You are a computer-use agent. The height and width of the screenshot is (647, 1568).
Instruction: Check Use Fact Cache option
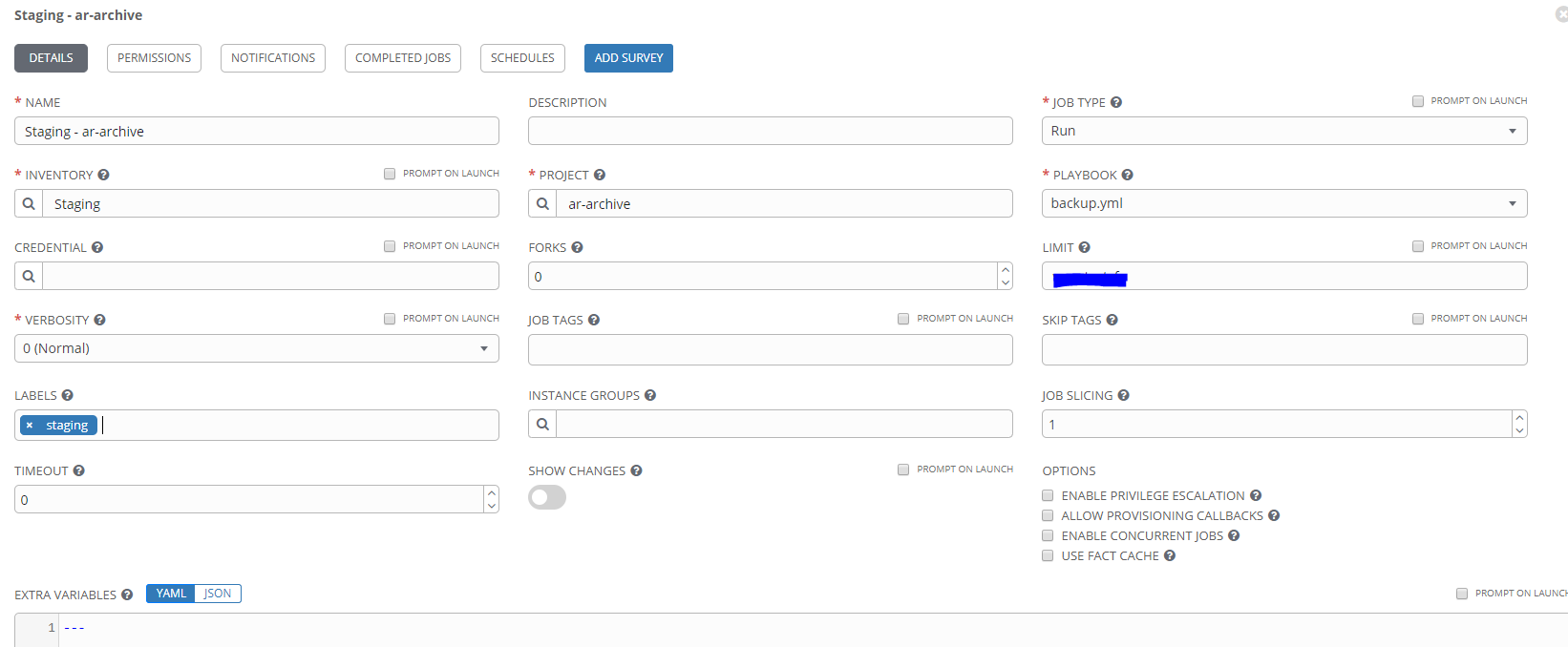pyautogui.click(x=1048, y=555)
